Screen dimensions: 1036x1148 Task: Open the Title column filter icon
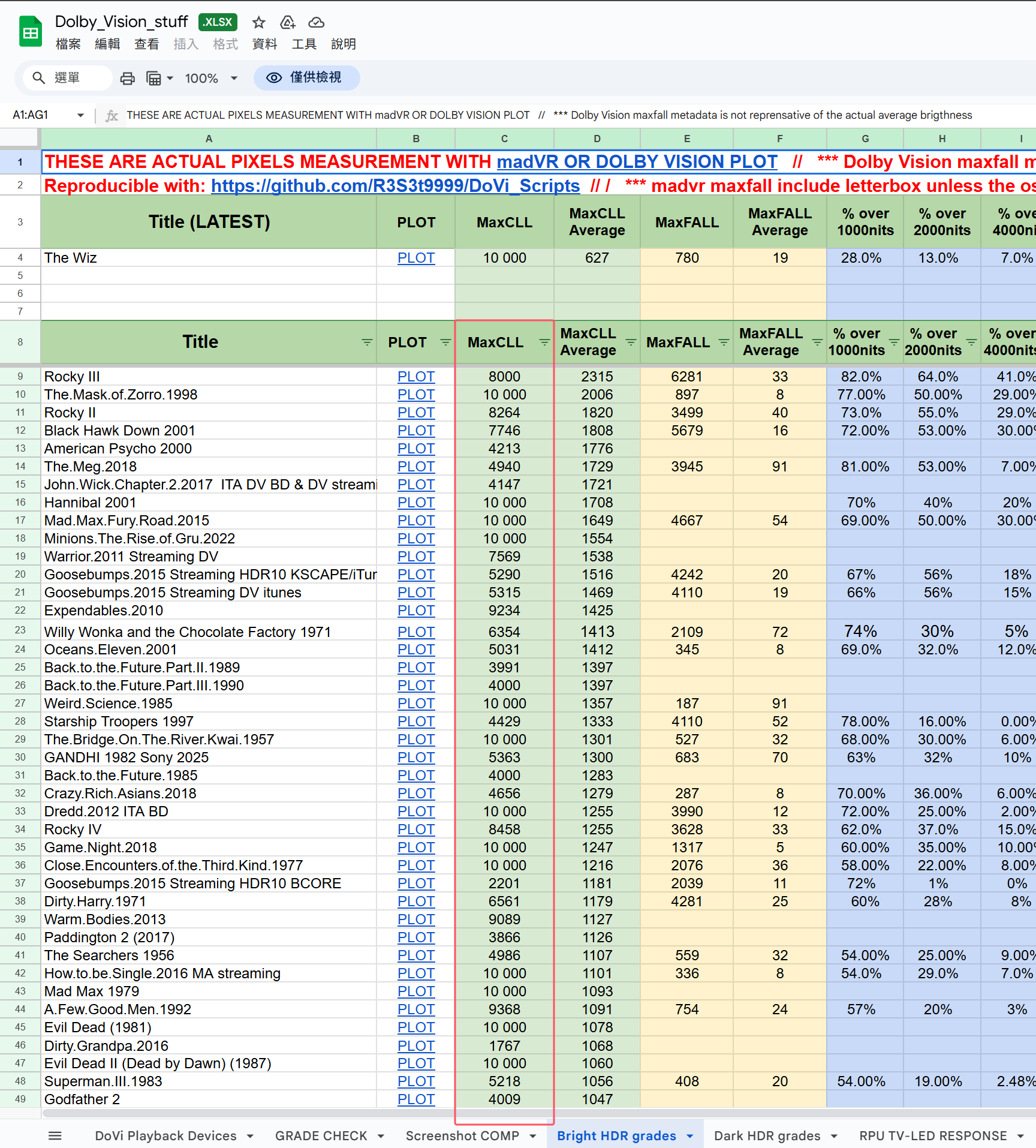tap(367, 342)
